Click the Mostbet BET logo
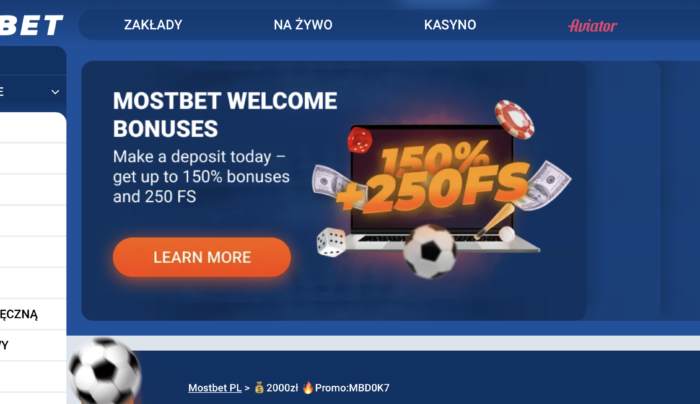 point(31,25)
